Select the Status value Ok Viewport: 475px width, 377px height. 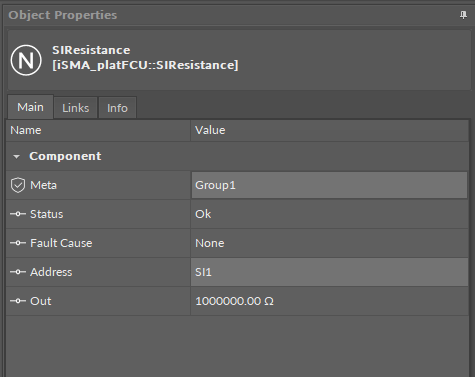tap(203, 214)
